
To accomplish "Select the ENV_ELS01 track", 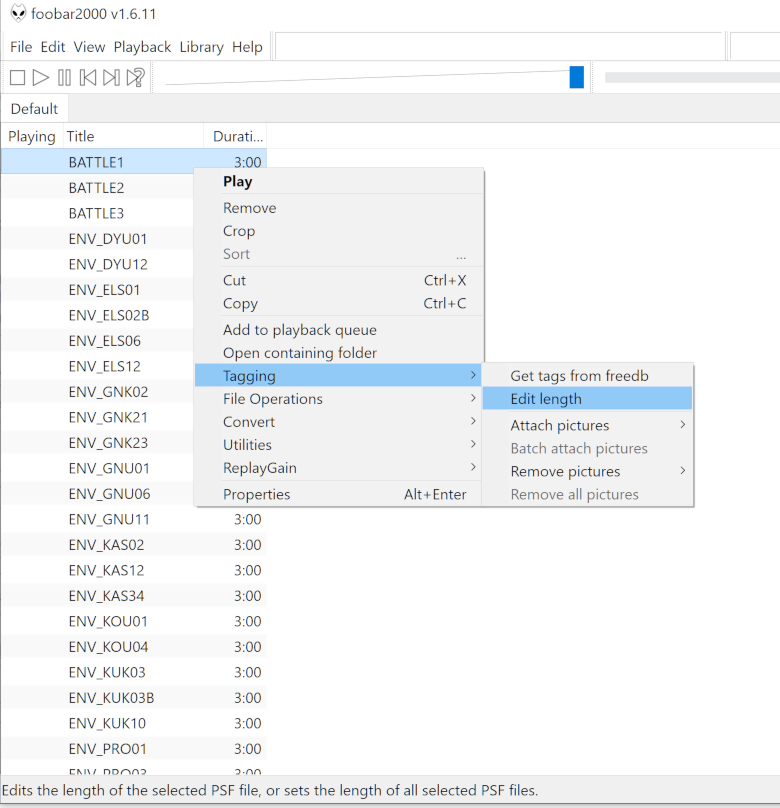I will click(x=98, y=290).
